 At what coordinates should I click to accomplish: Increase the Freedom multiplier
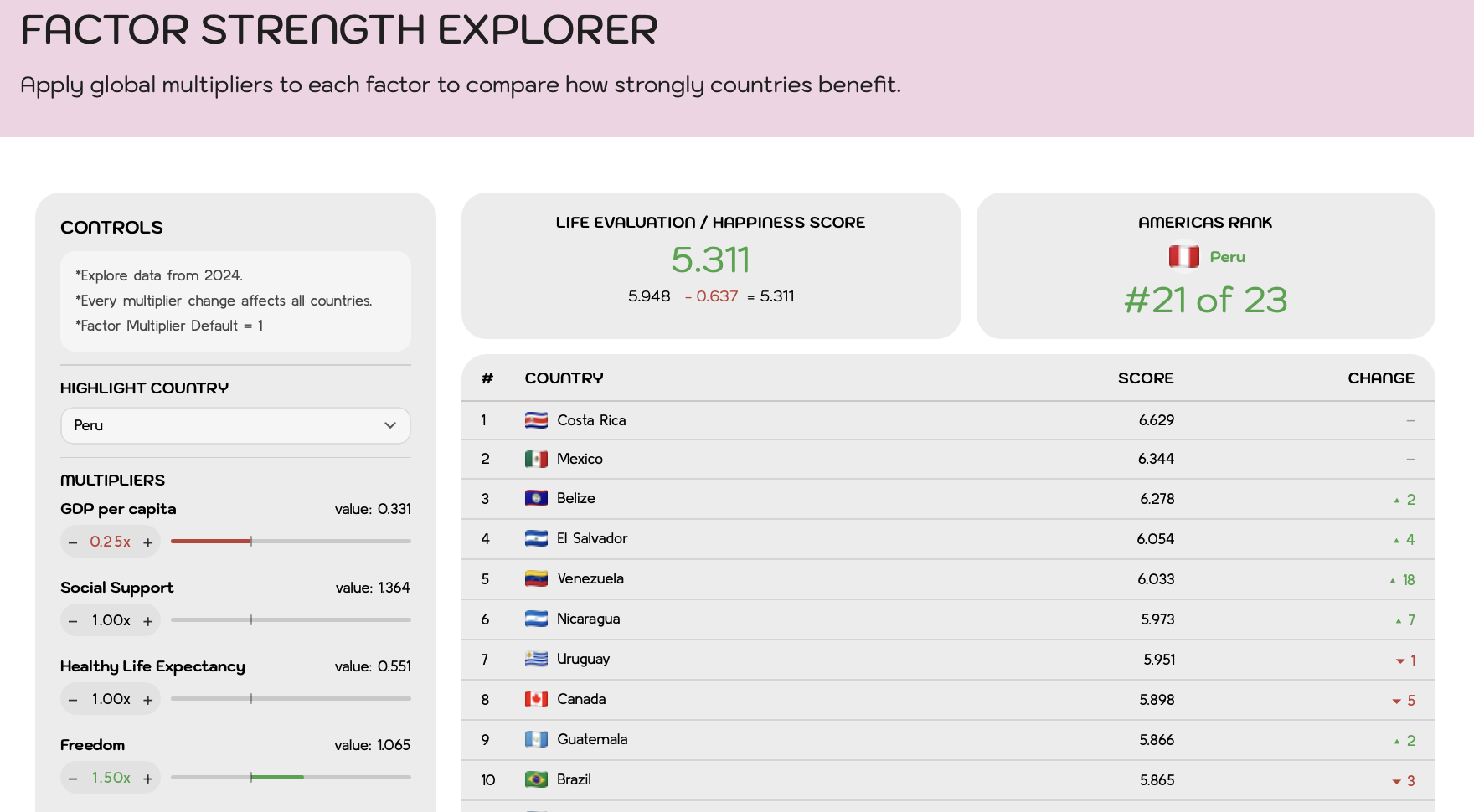[x=148, y=779]
